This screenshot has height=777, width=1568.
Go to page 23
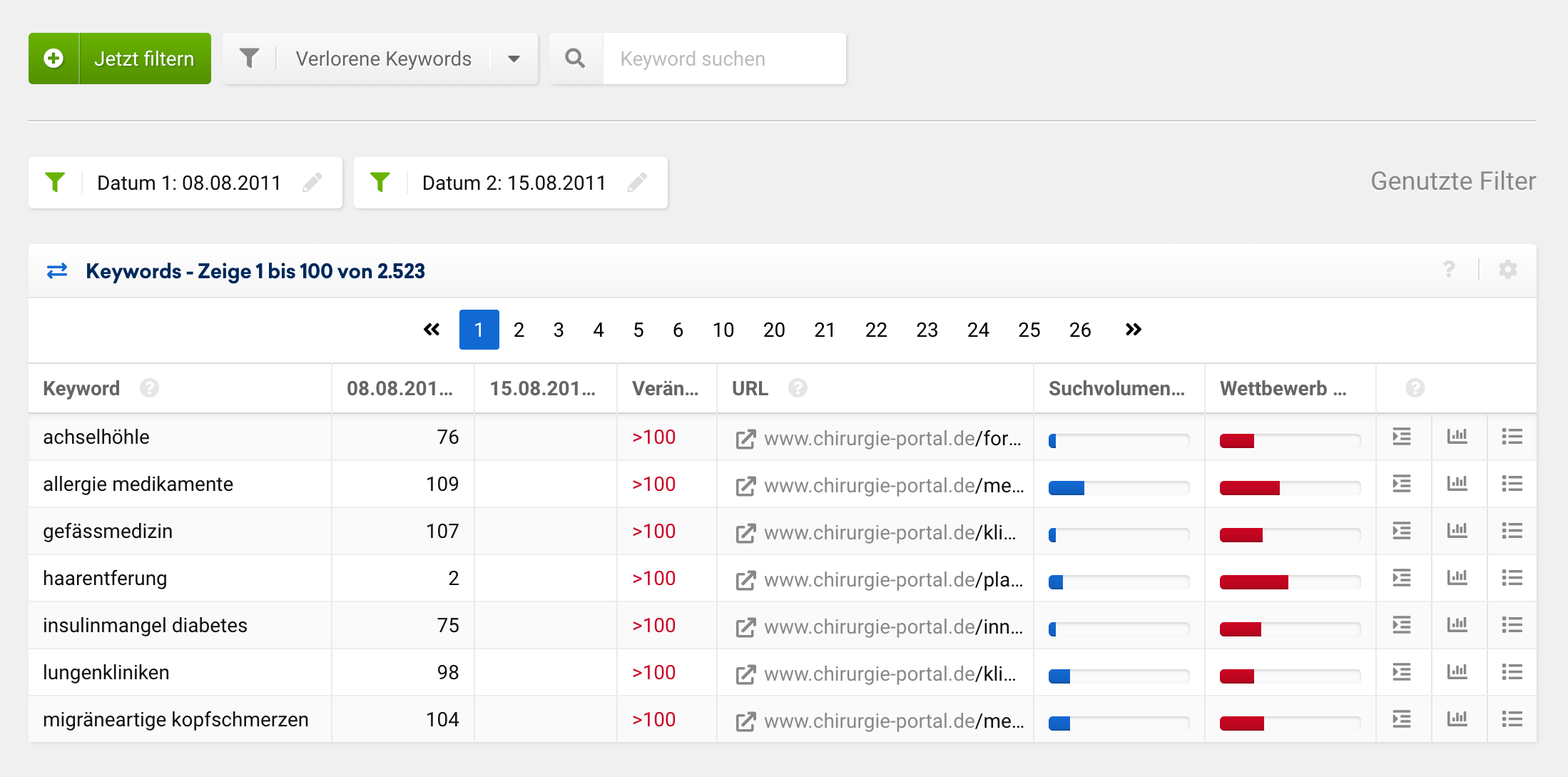click(927, 330)
